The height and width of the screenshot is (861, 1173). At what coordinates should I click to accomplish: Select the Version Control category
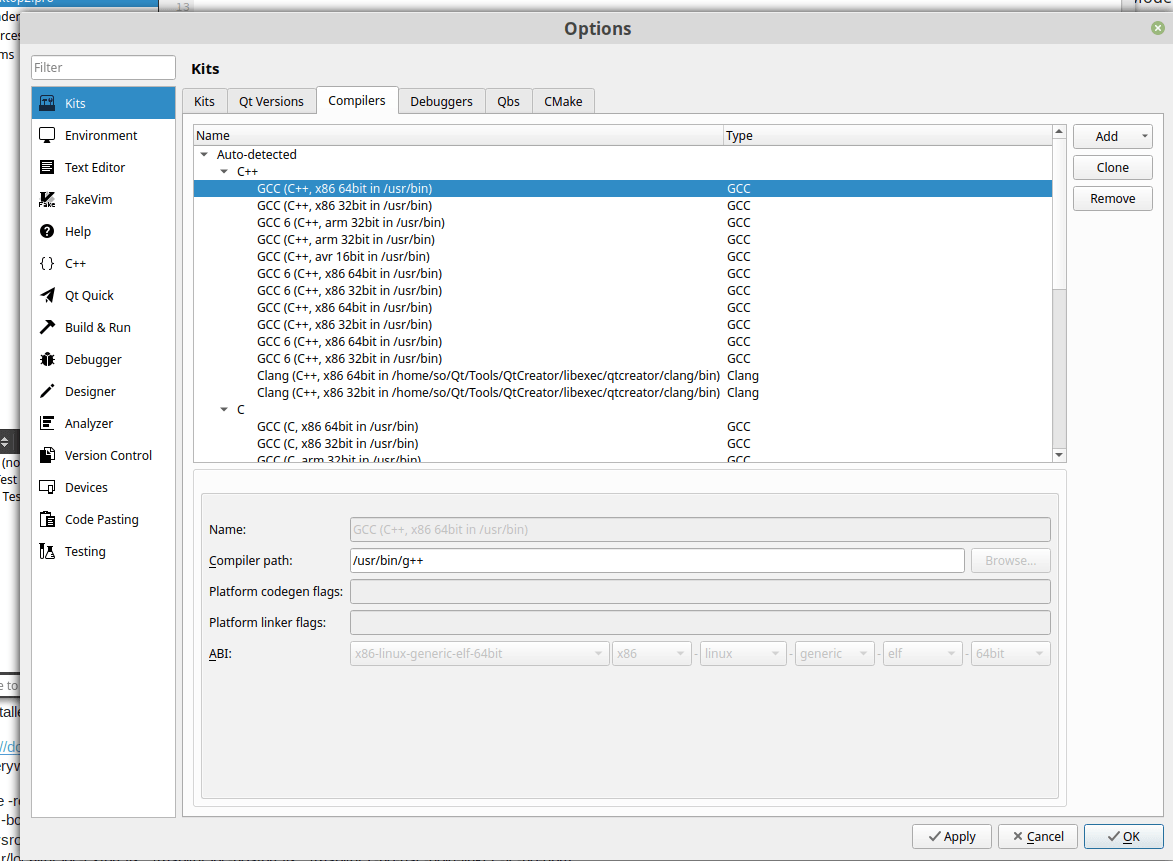coord(108,456)
